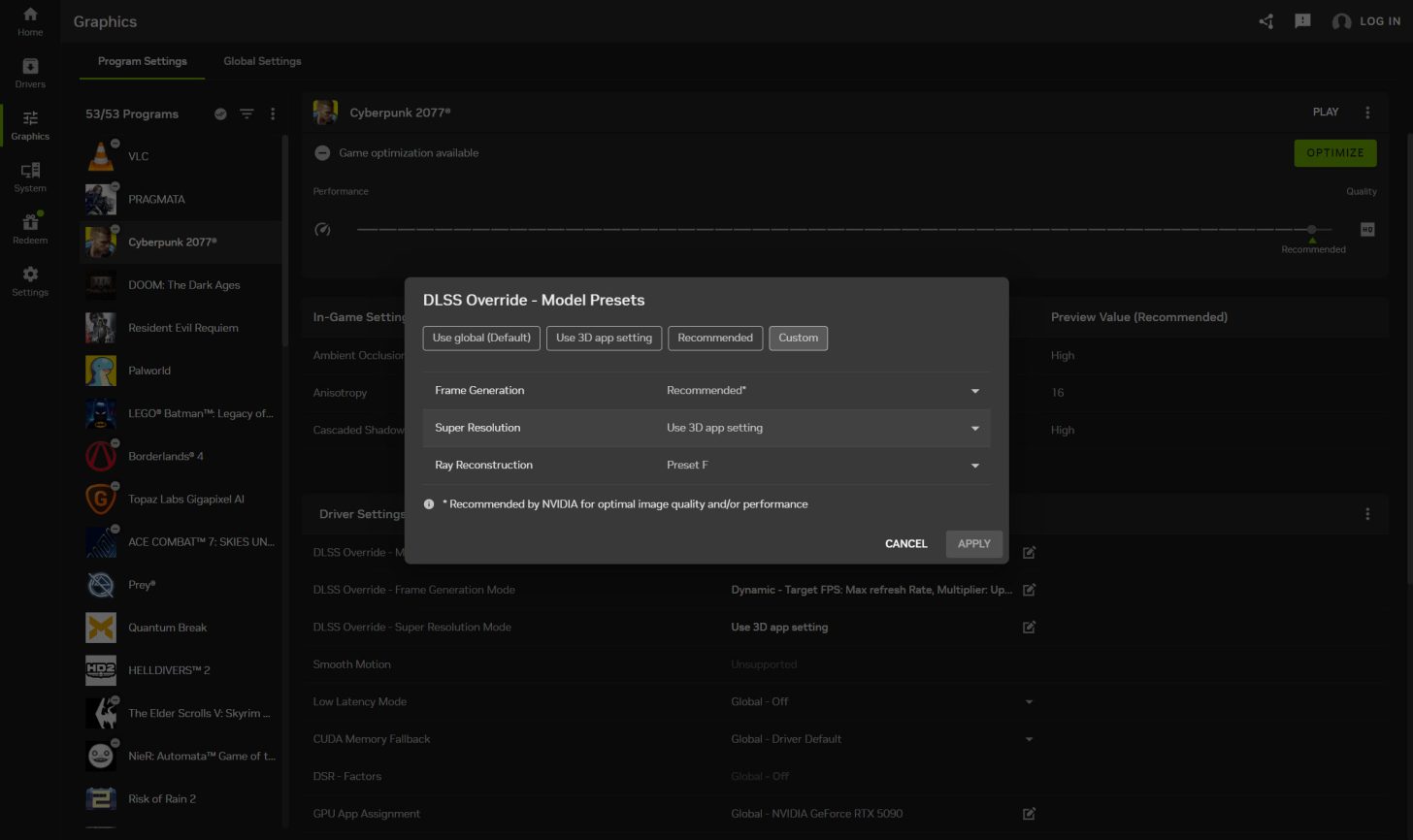Select Topaz Labs Gigapixel AI program
This screenshot has height=840, width=1413.
(x=181, y=499)
